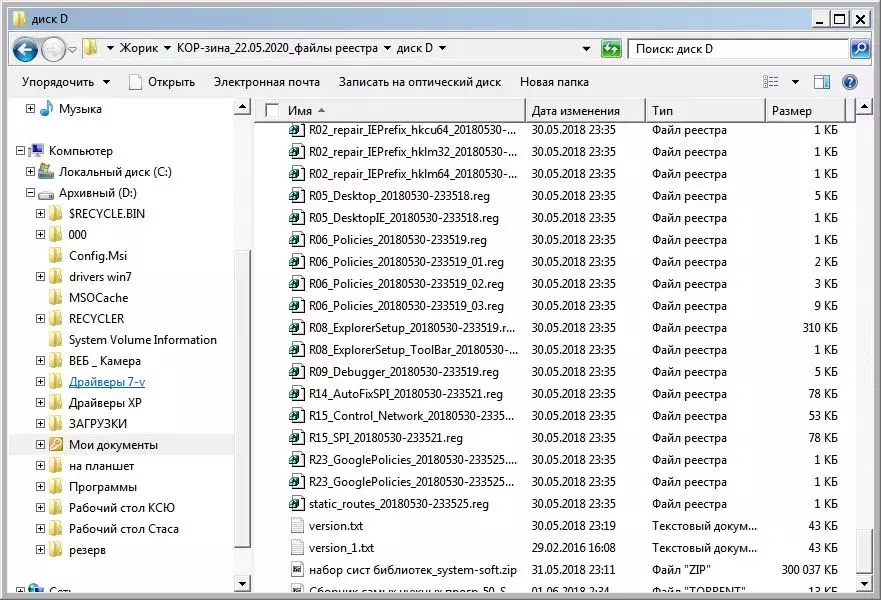Collapse the Архивный (D:) node
The image size is (881, 600).
pyautogui.click(x=30, y=193)
